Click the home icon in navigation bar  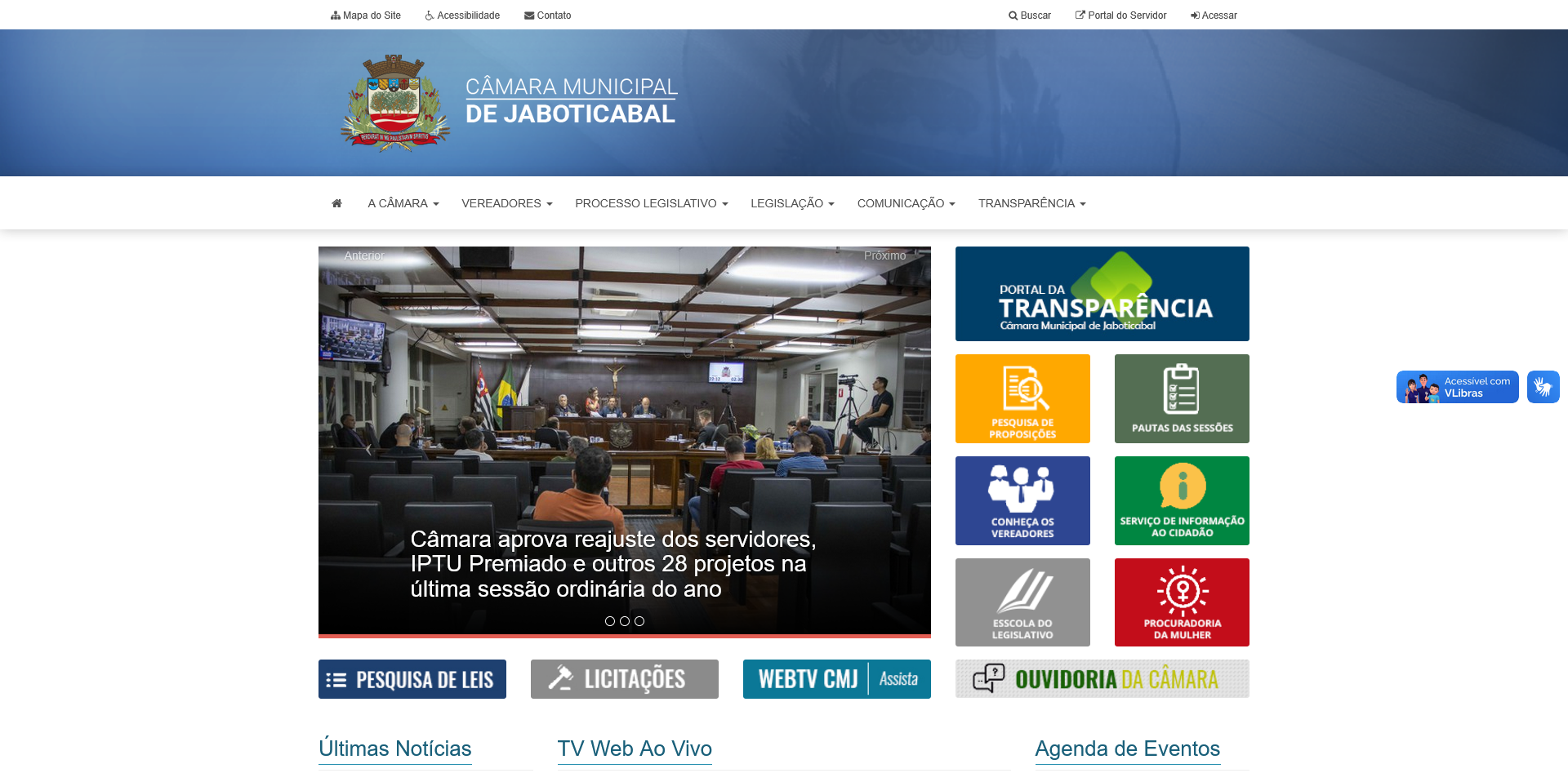(336, 203)
